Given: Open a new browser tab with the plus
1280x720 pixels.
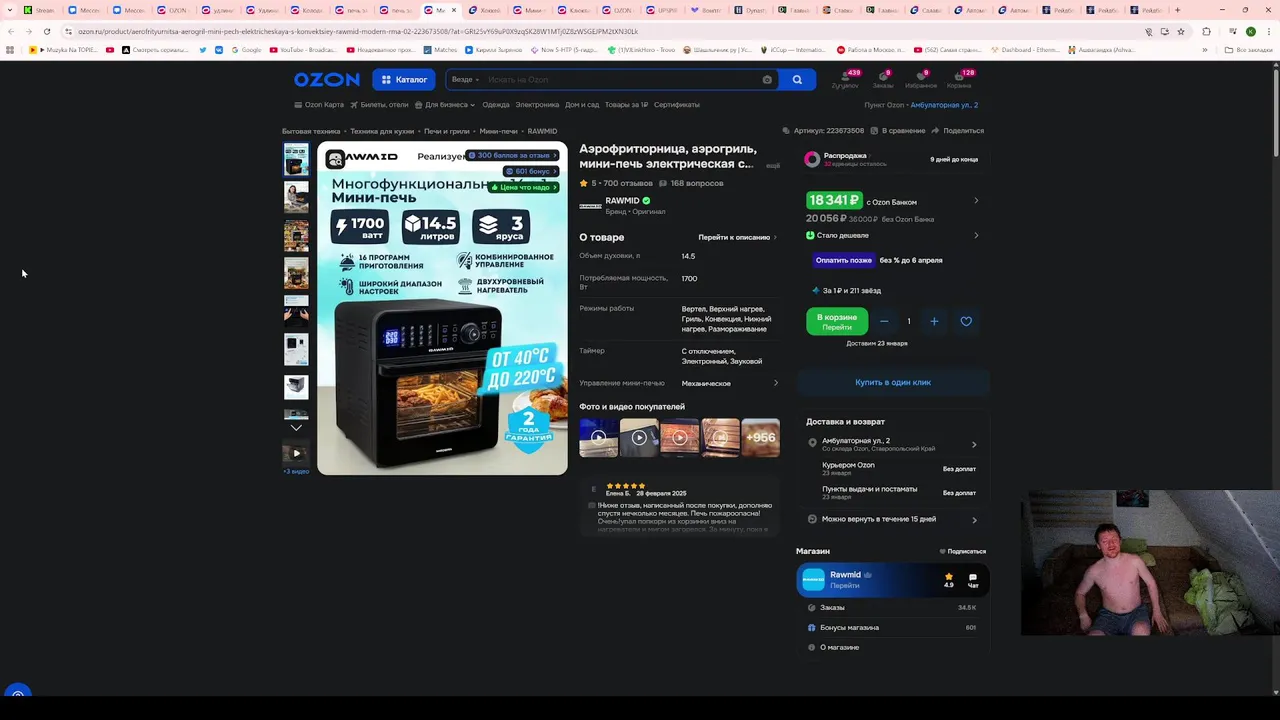Looking at the screenshot, I should tap(1177, 10).
